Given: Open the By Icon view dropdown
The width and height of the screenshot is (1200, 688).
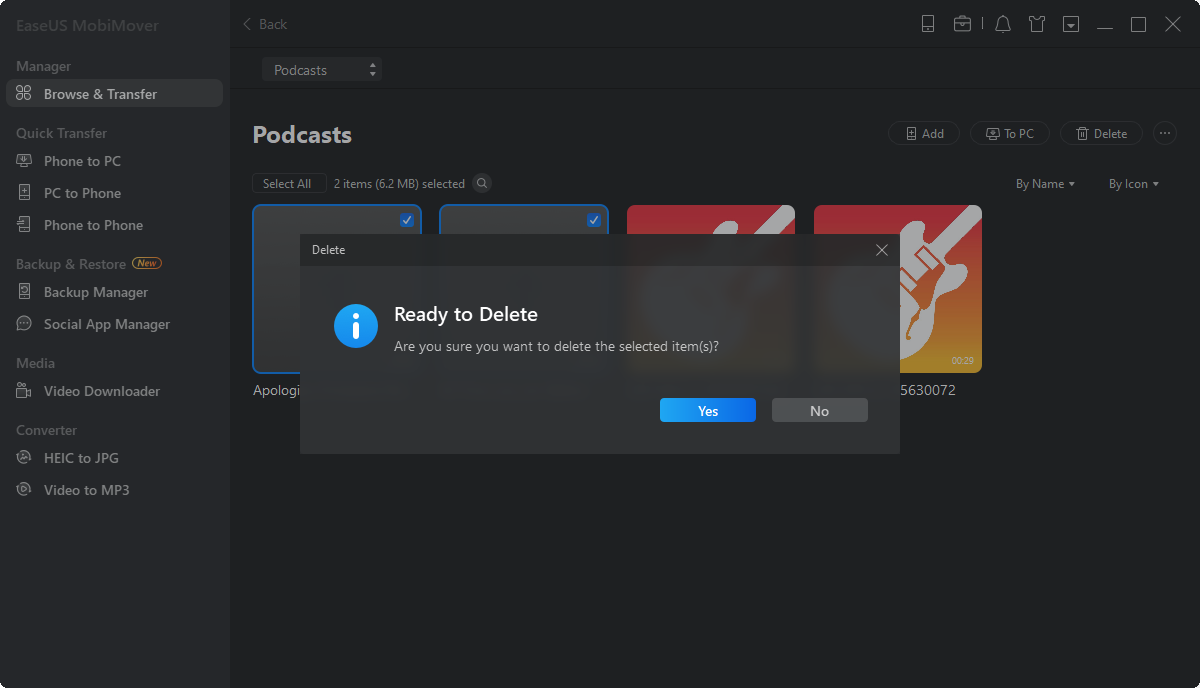Looking at the screenshot, I should (x=1134, y=184).
